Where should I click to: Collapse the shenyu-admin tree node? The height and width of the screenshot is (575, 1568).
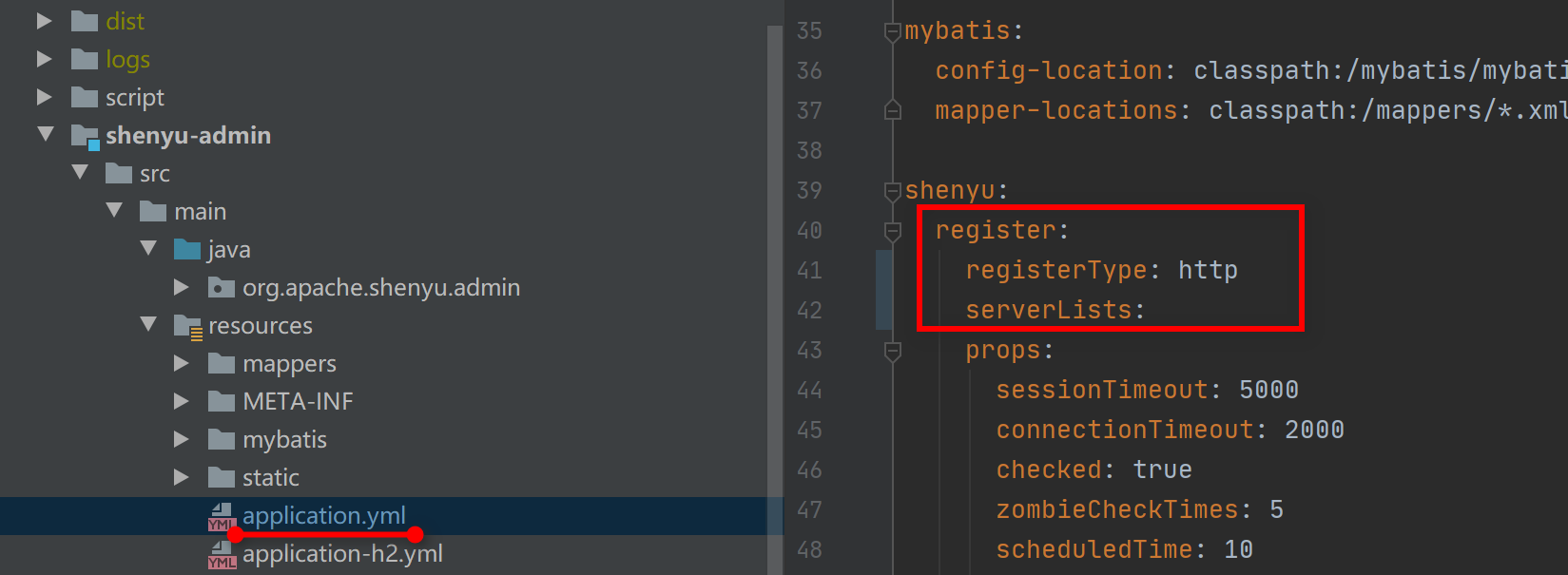(x=46, y=135)
